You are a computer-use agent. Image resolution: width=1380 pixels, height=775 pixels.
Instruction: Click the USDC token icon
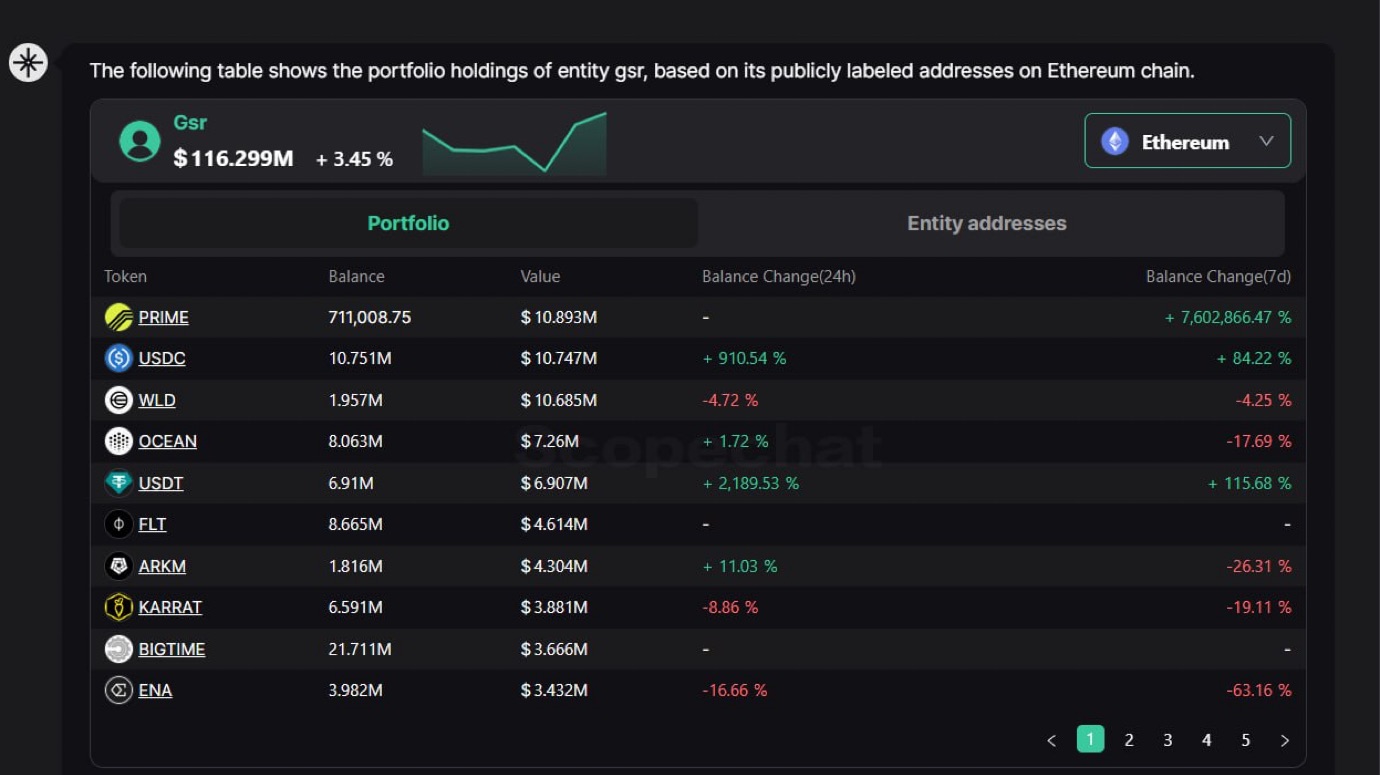(119, 358)
